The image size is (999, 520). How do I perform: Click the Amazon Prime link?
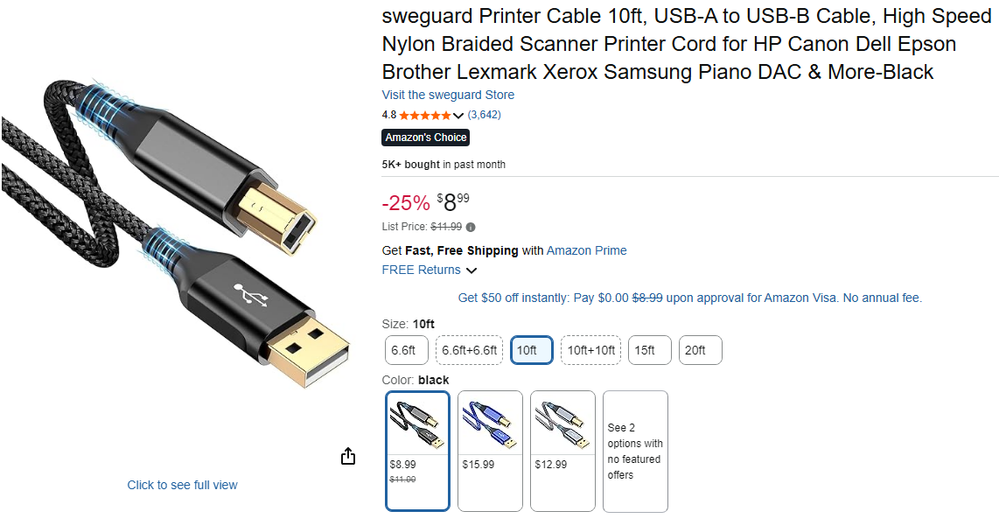click(x=586, y=251)
